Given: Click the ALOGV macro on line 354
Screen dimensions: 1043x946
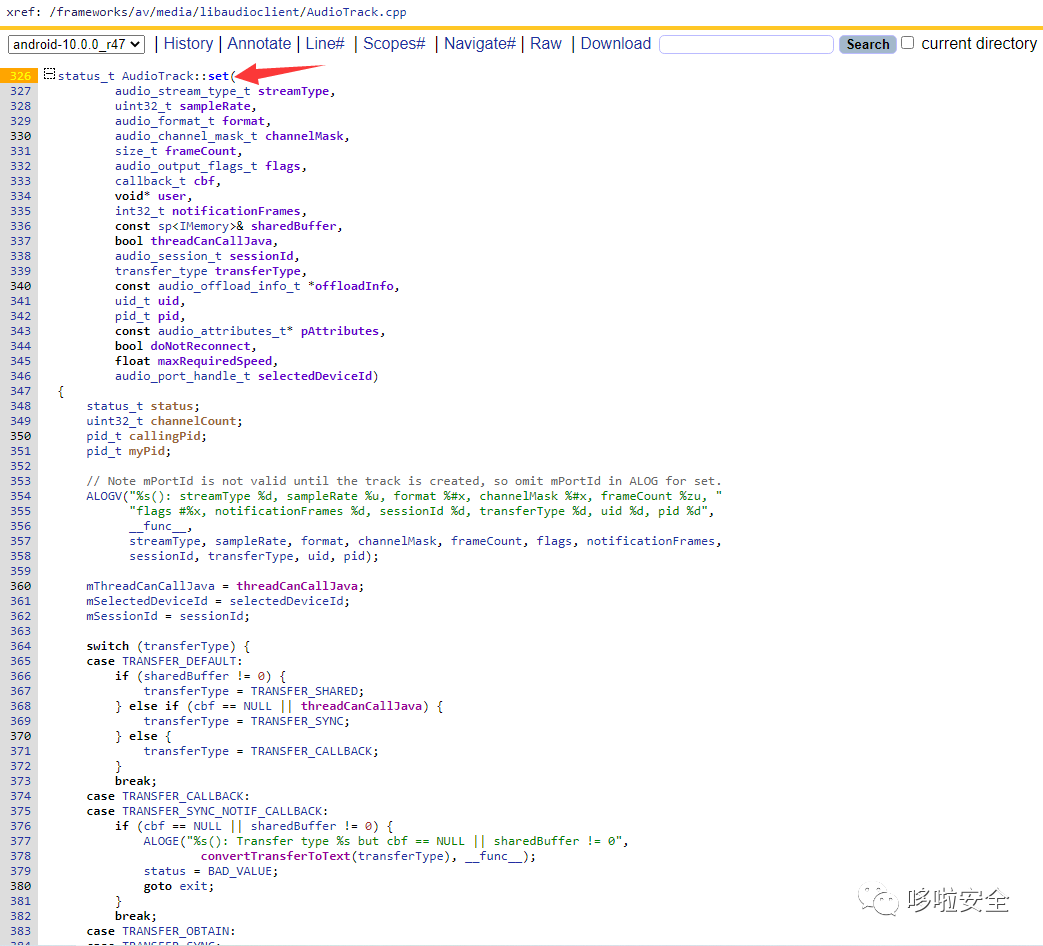Looking at the screenshot, I should click(x=104, y=496).
